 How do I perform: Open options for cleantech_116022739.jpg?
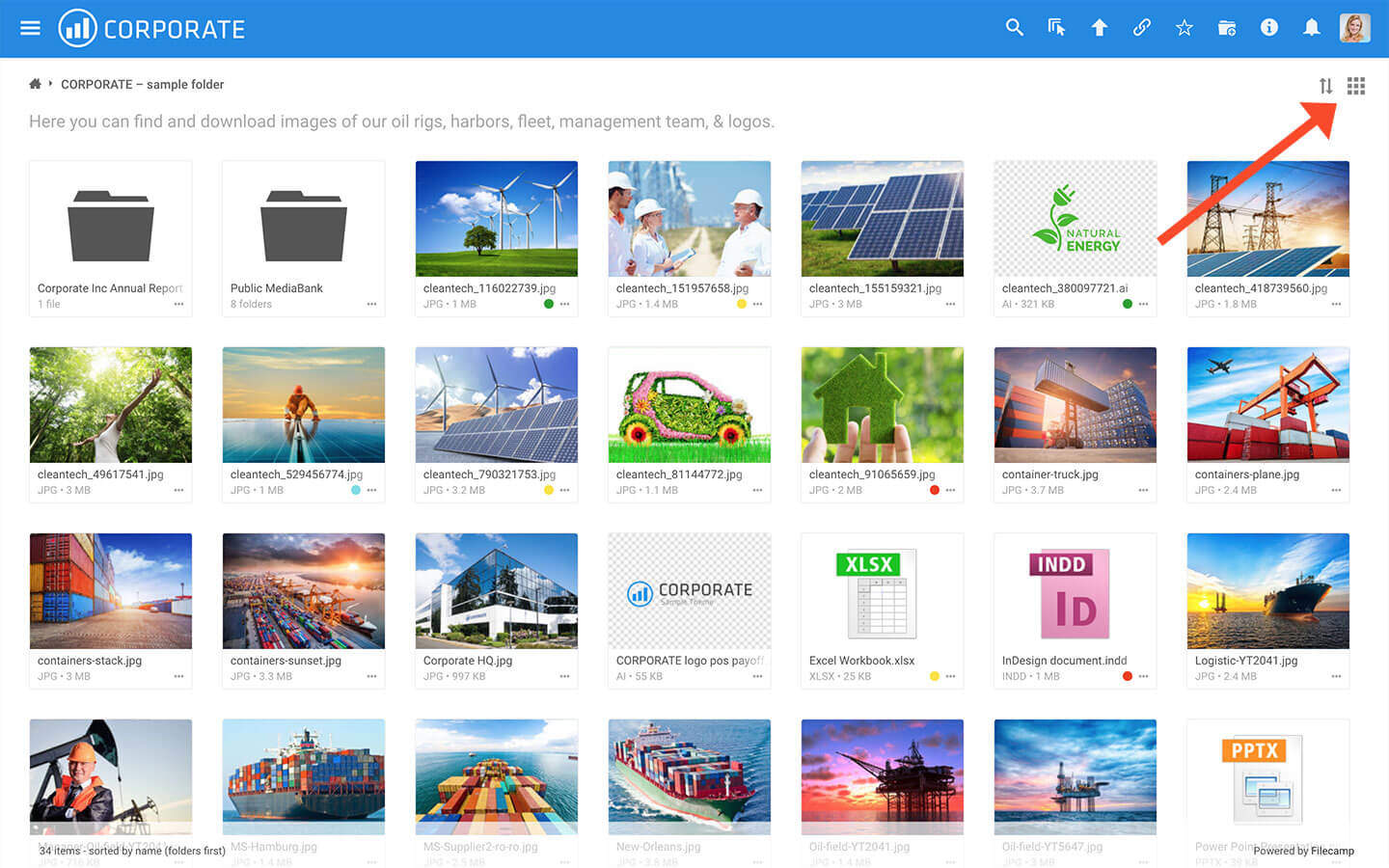[564, 304]
